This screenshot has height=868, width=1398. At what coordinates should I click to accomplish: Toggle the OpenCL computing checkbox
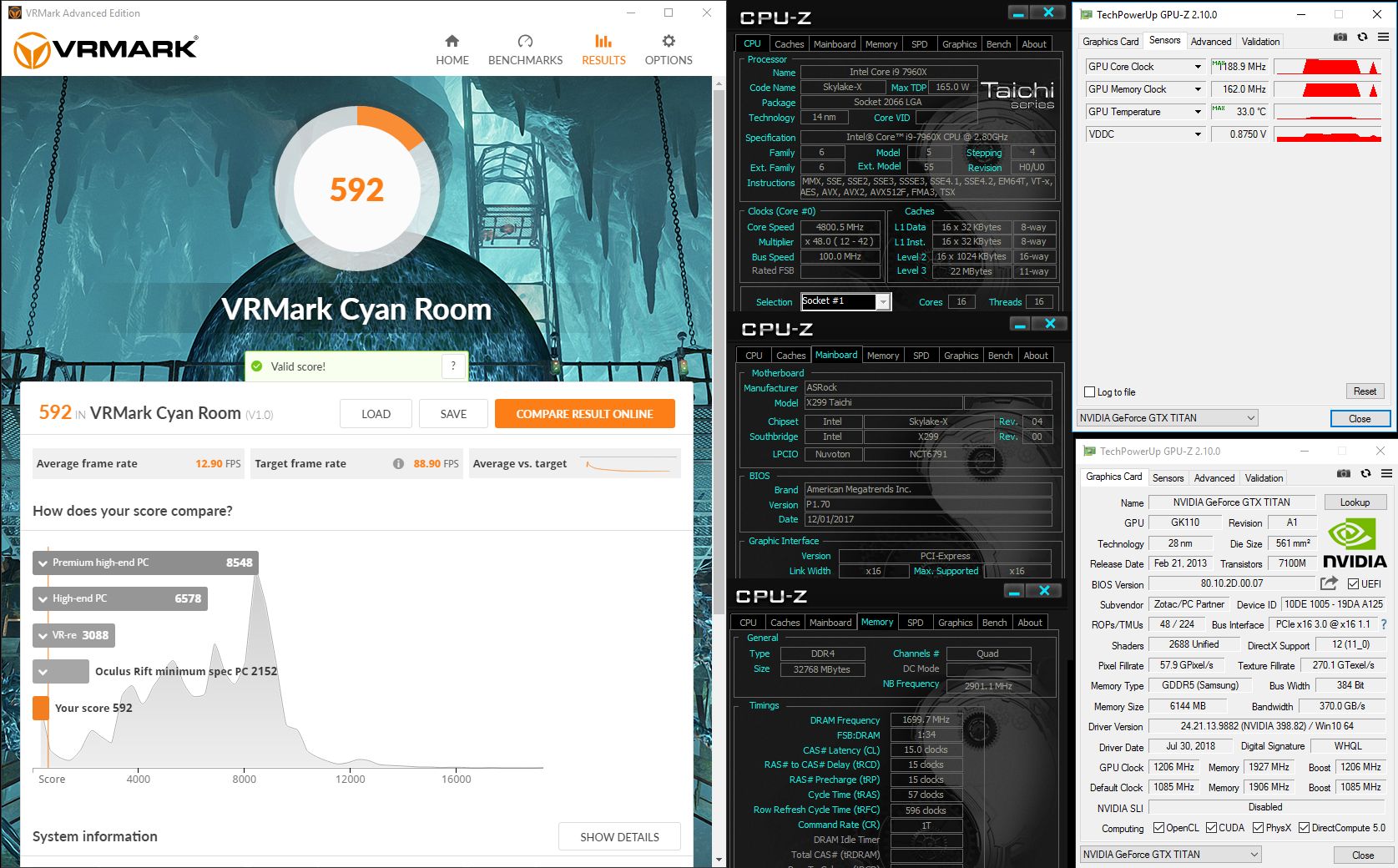point(1158,828)
